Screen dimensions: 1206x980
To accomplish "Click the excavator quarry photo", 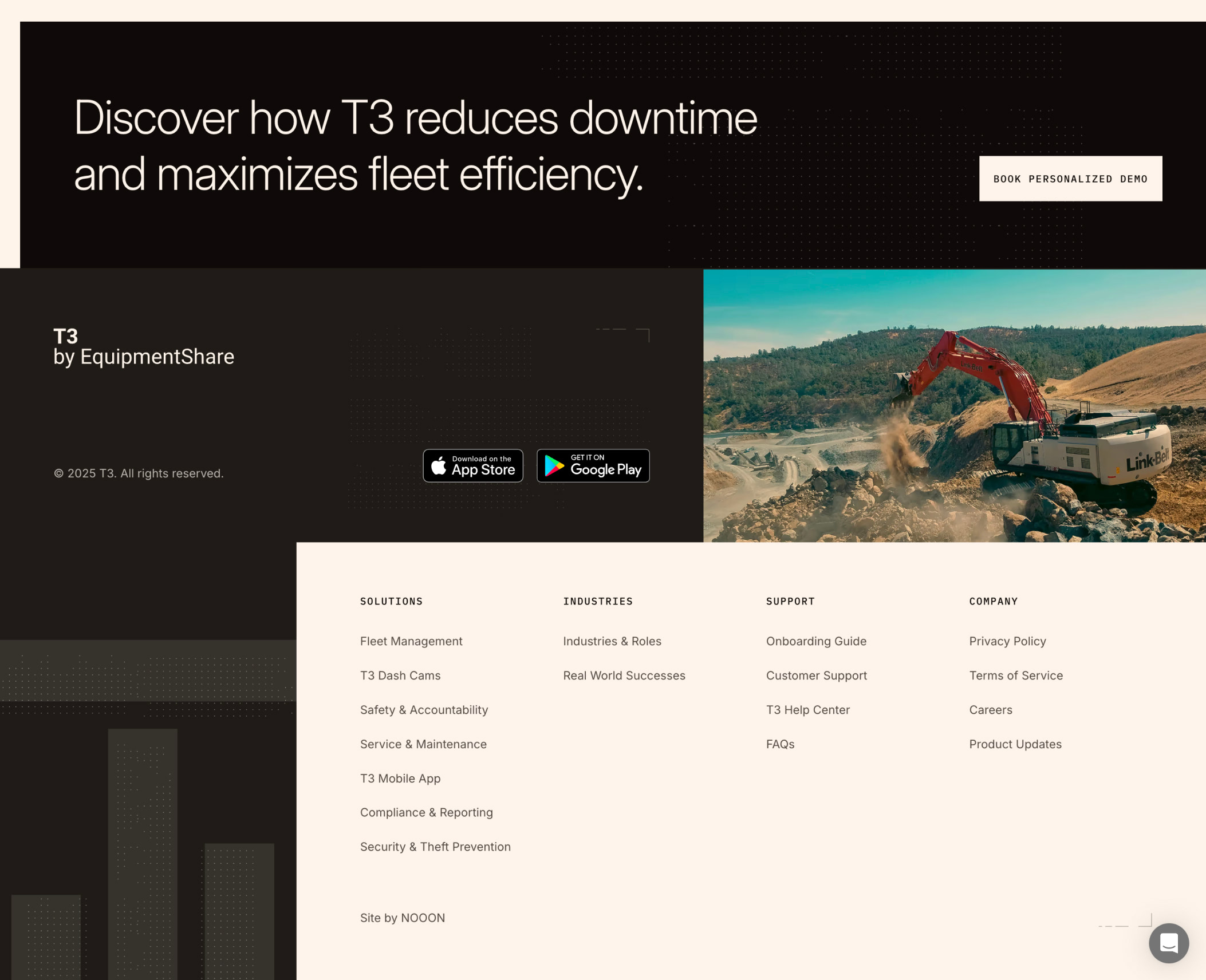I will pyautogui.click(x=954, y=405).
